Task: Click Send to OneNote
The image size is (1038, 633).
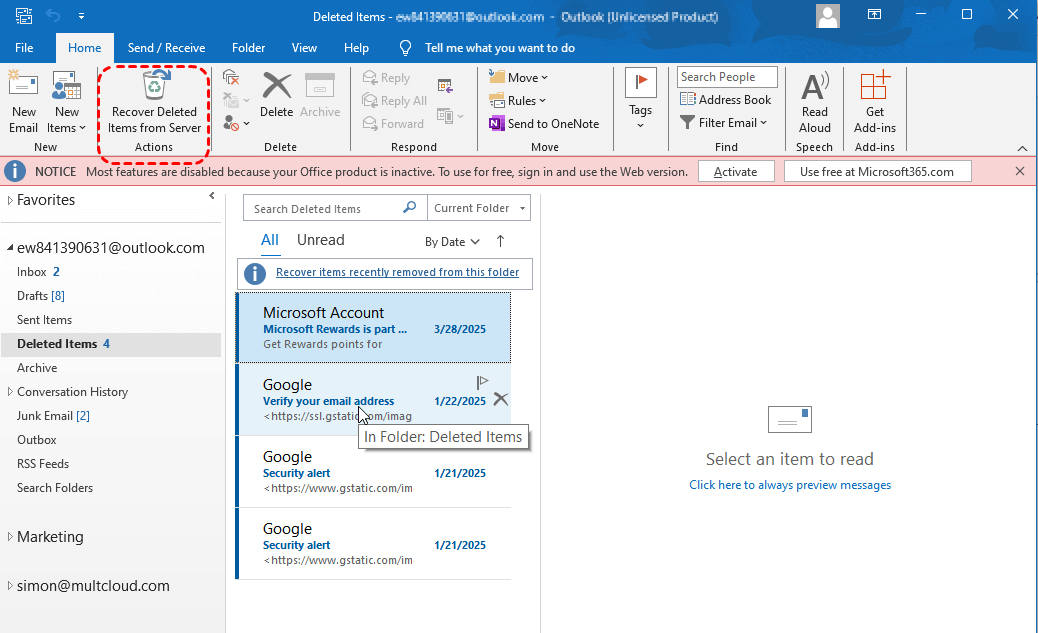Action: pyautogui.click(x=544, y=124)
